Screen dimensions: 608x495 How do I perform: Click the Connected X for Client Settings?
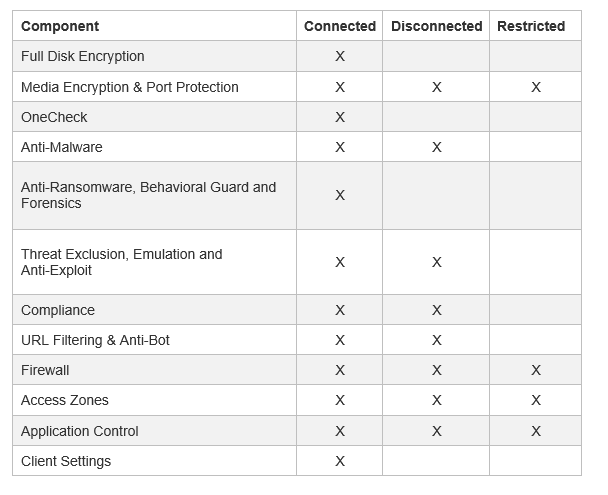pos(340,461)
